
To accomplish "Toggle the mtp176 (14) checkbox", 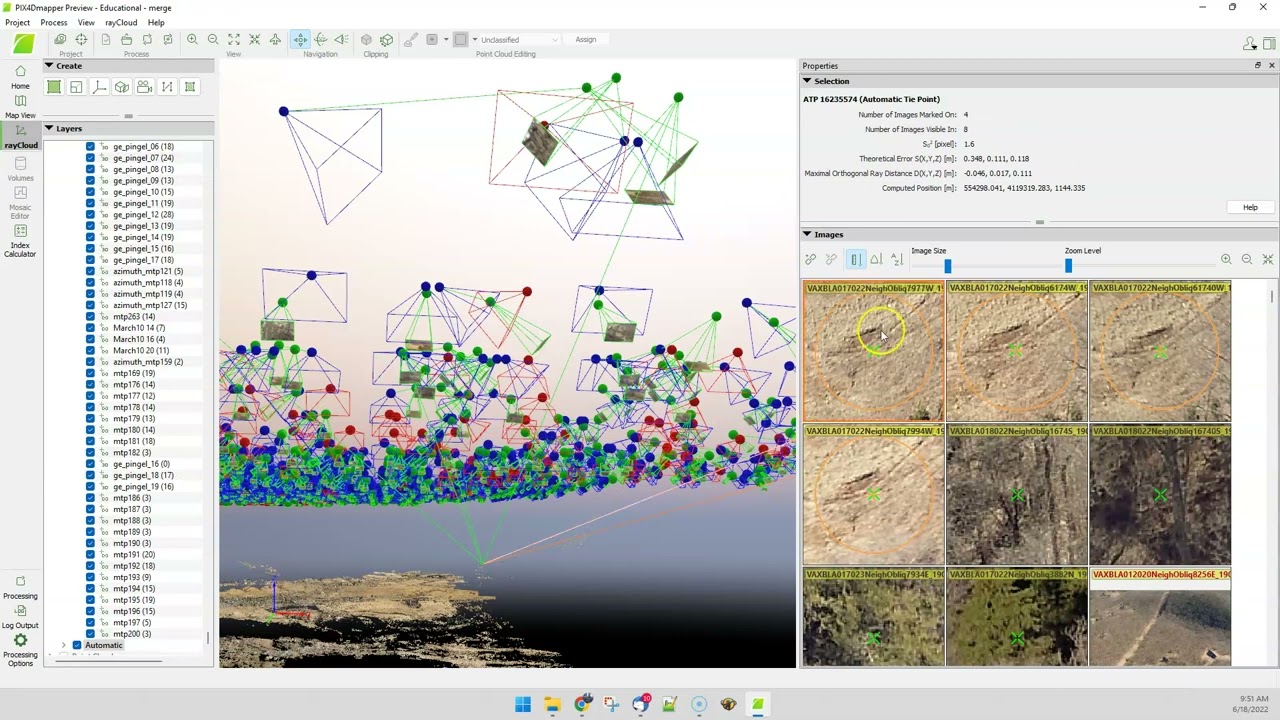I will pos(90,384).
